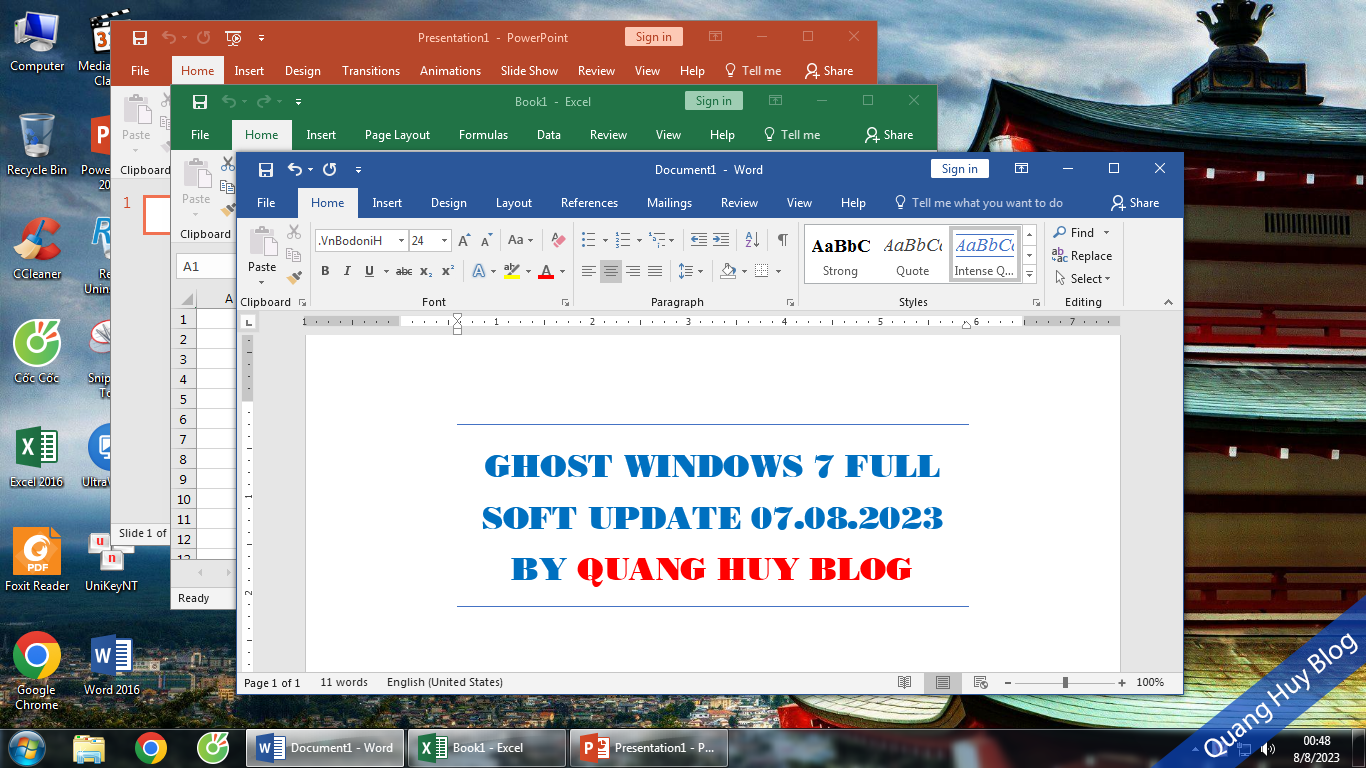This screenshot has width=1366, height=768.
Task: Toggle Print Layout view in status bar
Action: 943,682
